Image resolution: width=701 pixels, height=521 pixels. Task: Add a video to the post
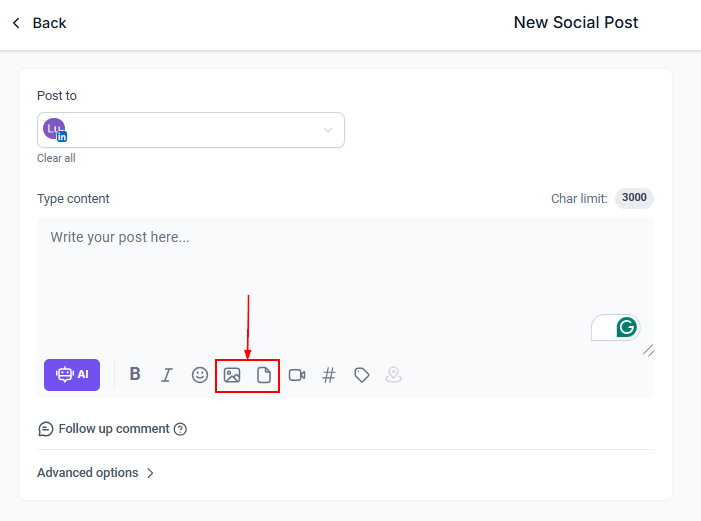297,375
